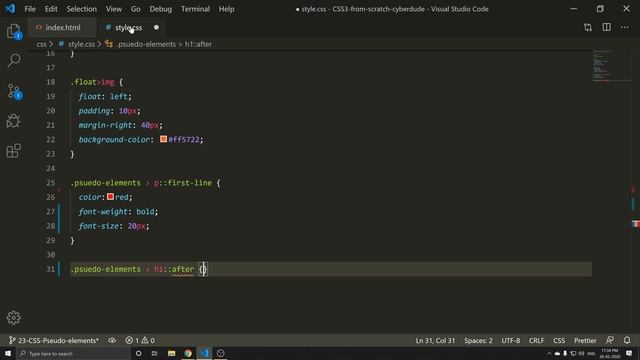Open the Search view in activity bar
Viewport: 640px width, 360px height.
coord(13,61)
